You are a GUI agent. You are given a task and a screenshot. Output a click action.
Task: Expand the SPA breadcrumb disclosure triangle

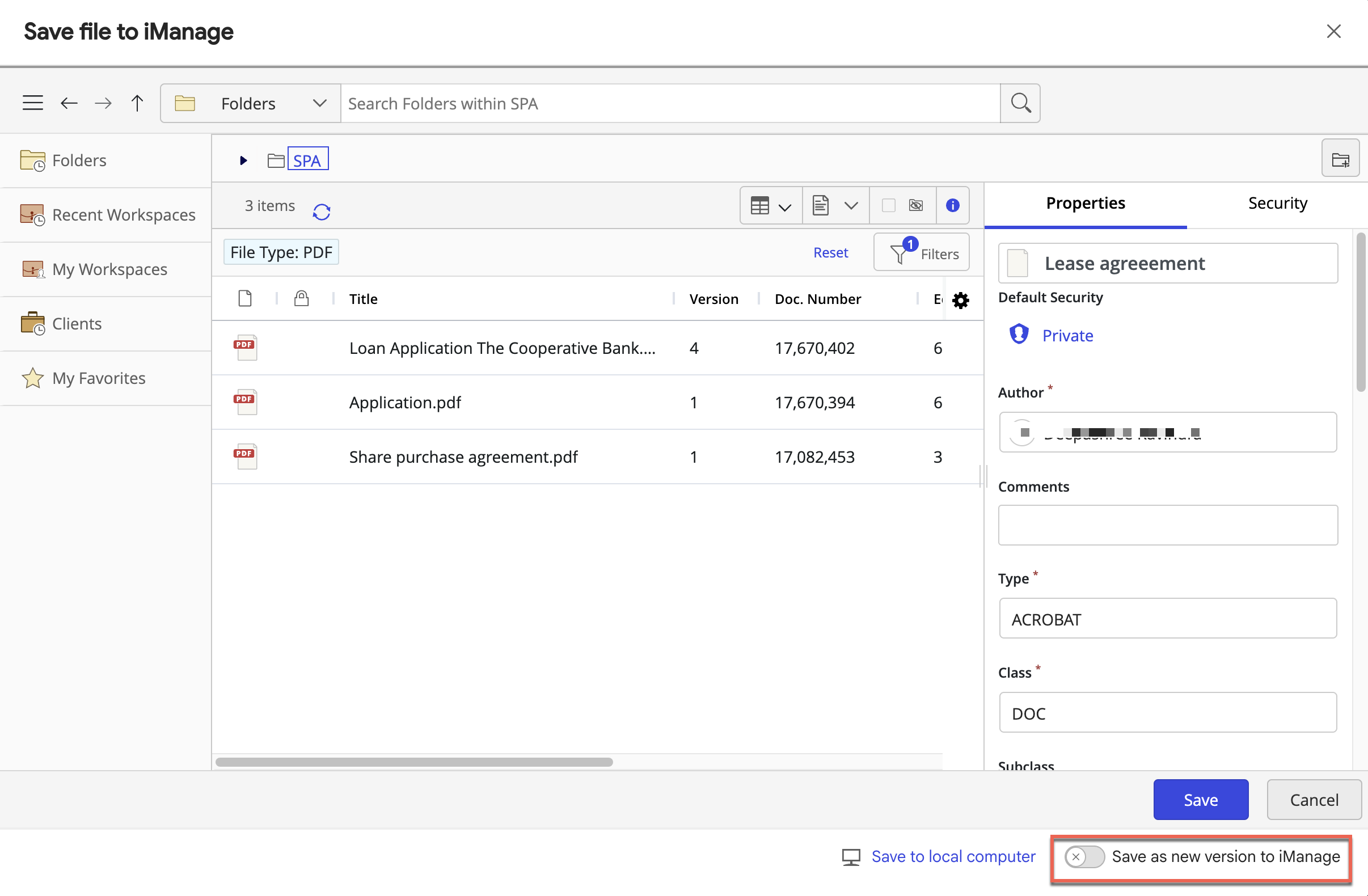click(x=243, y=160)
